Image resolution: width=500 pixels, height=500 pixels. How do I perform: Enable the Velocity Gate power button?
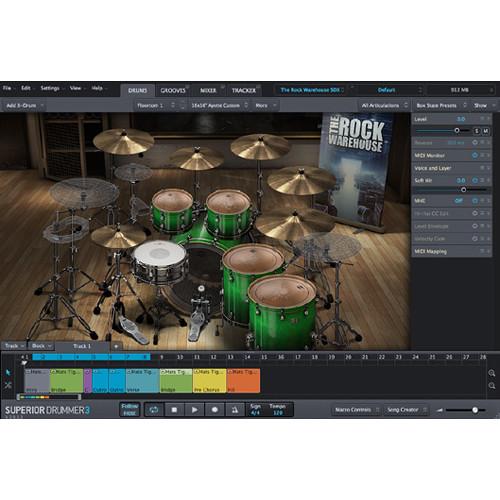(475, 239)
